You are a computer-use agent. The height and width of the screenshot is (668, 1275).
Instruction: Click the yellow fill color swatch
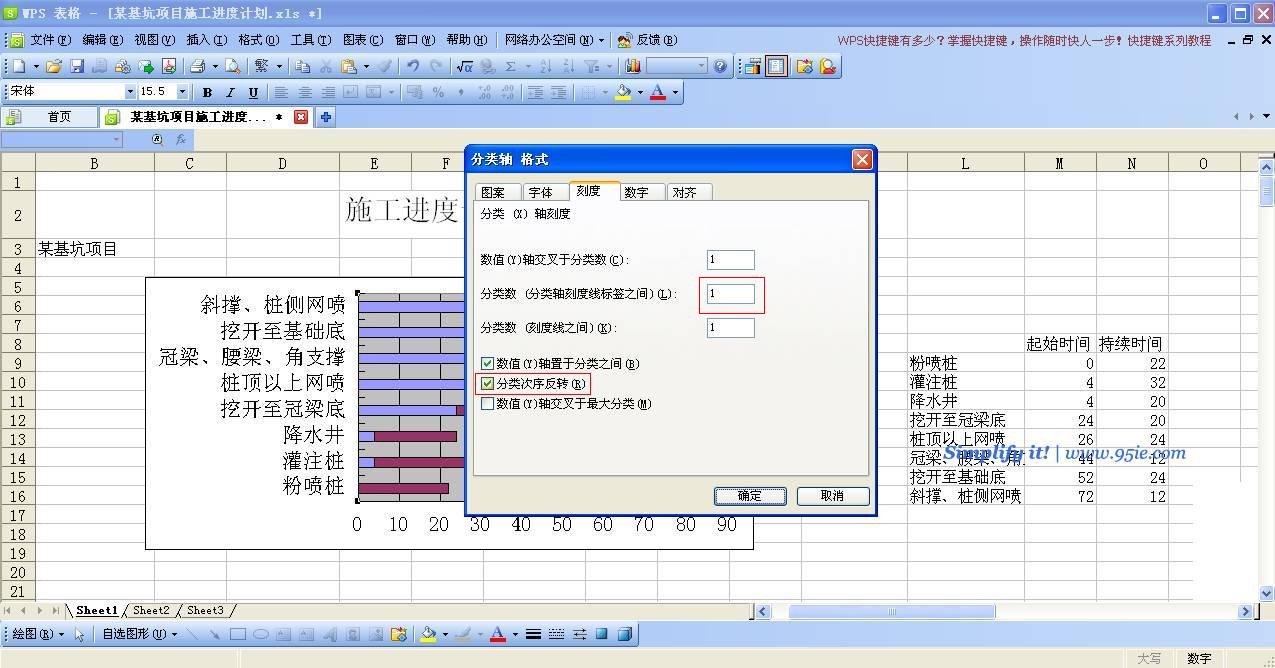[x=624, y=92]
